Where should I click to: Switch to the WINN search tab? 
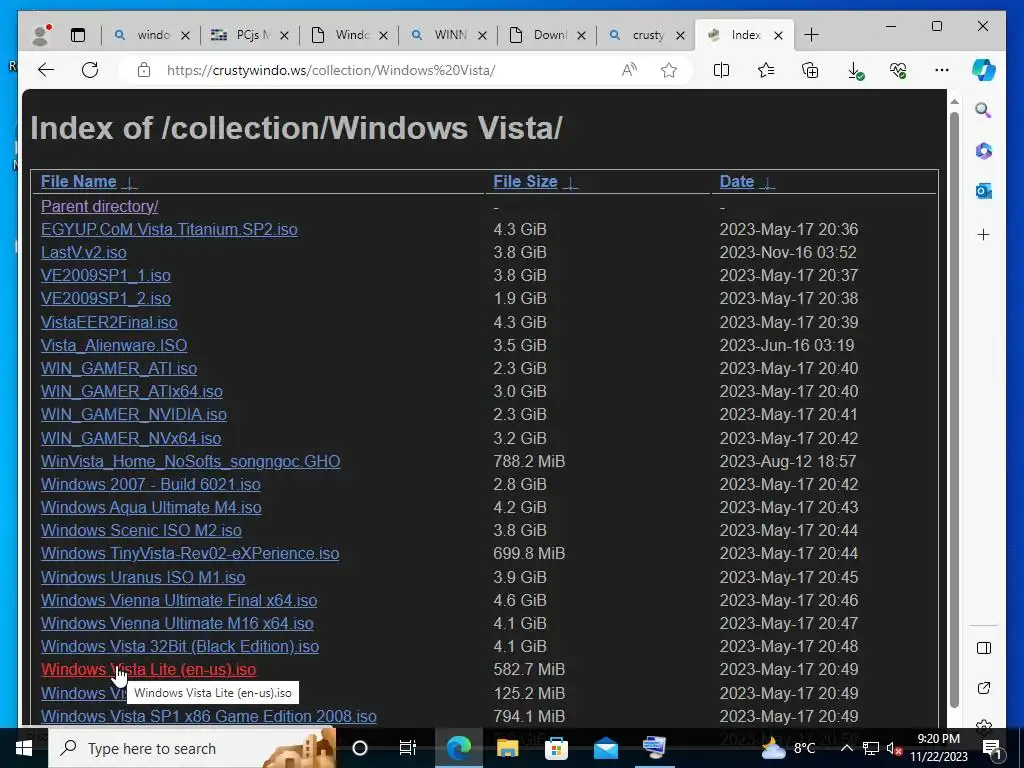click(x=448, y=35)
